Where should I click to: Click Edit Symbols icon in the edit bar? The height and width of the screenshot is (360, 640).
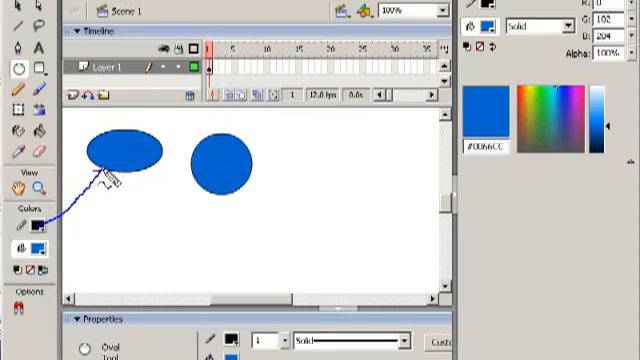pyautogui.click(x=364, y=11)
